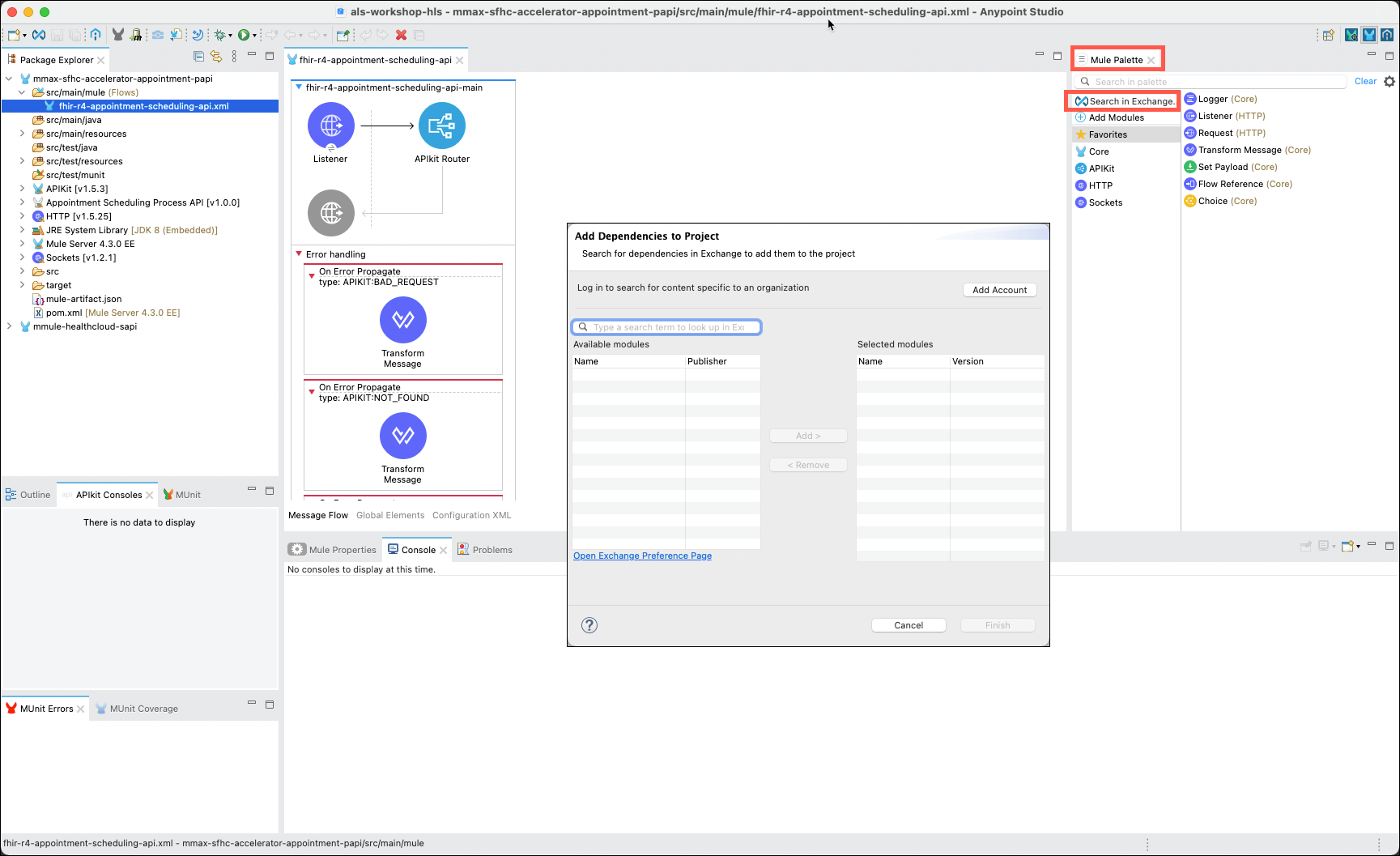Select APIKit category in Mule Palette

pyautogui.click(x=1101, y=168)
